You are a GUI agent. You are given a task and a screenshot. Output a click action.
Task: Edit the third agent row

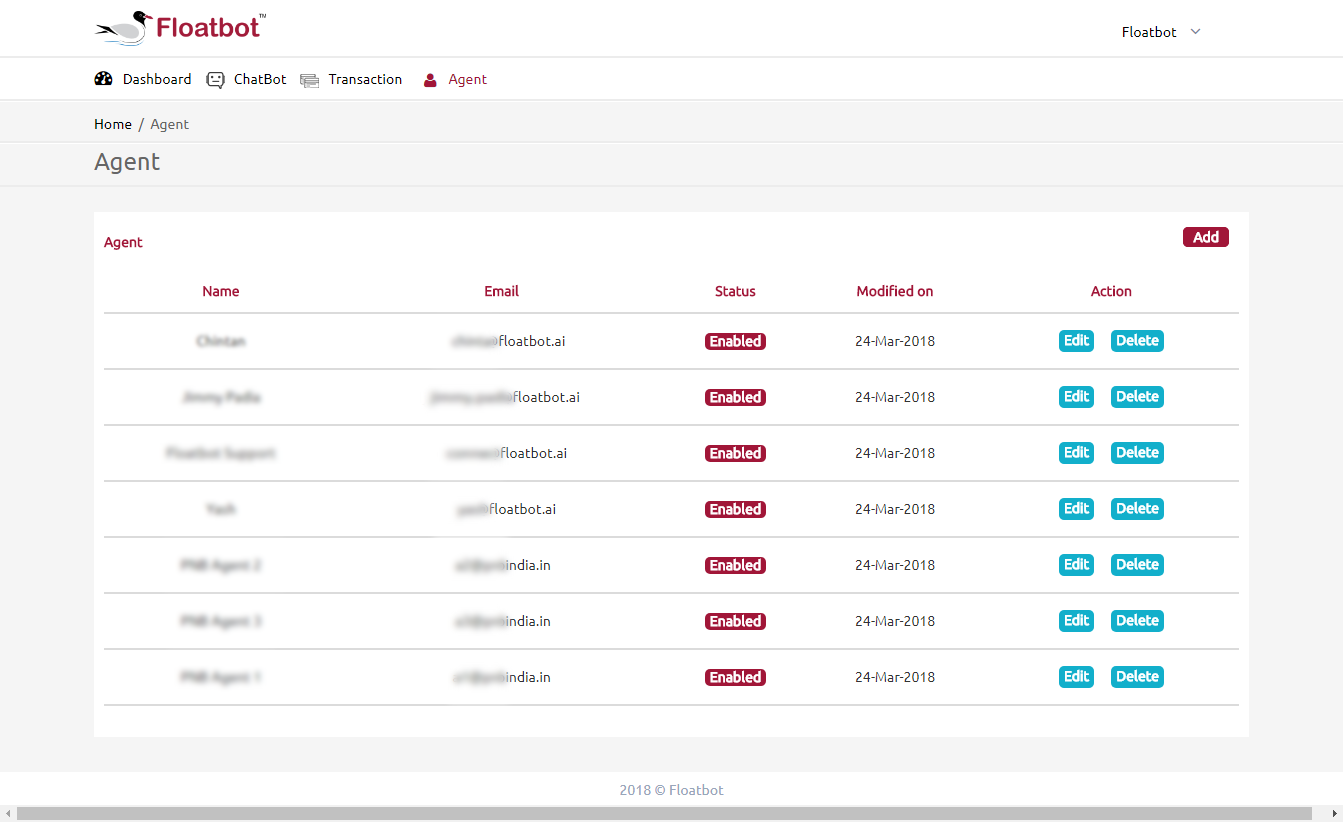point(1076,453)
